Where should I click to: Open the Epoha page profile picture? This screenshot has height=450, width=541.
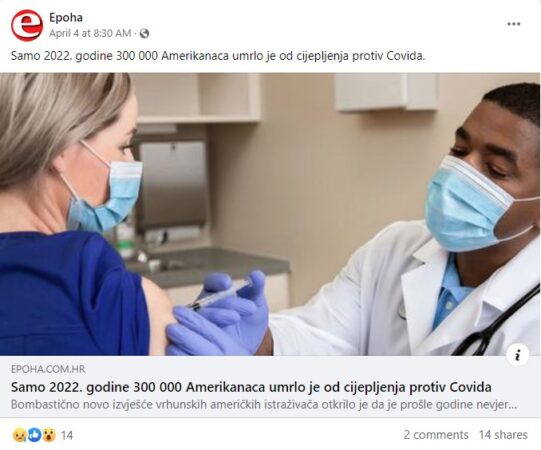point(27,25)
